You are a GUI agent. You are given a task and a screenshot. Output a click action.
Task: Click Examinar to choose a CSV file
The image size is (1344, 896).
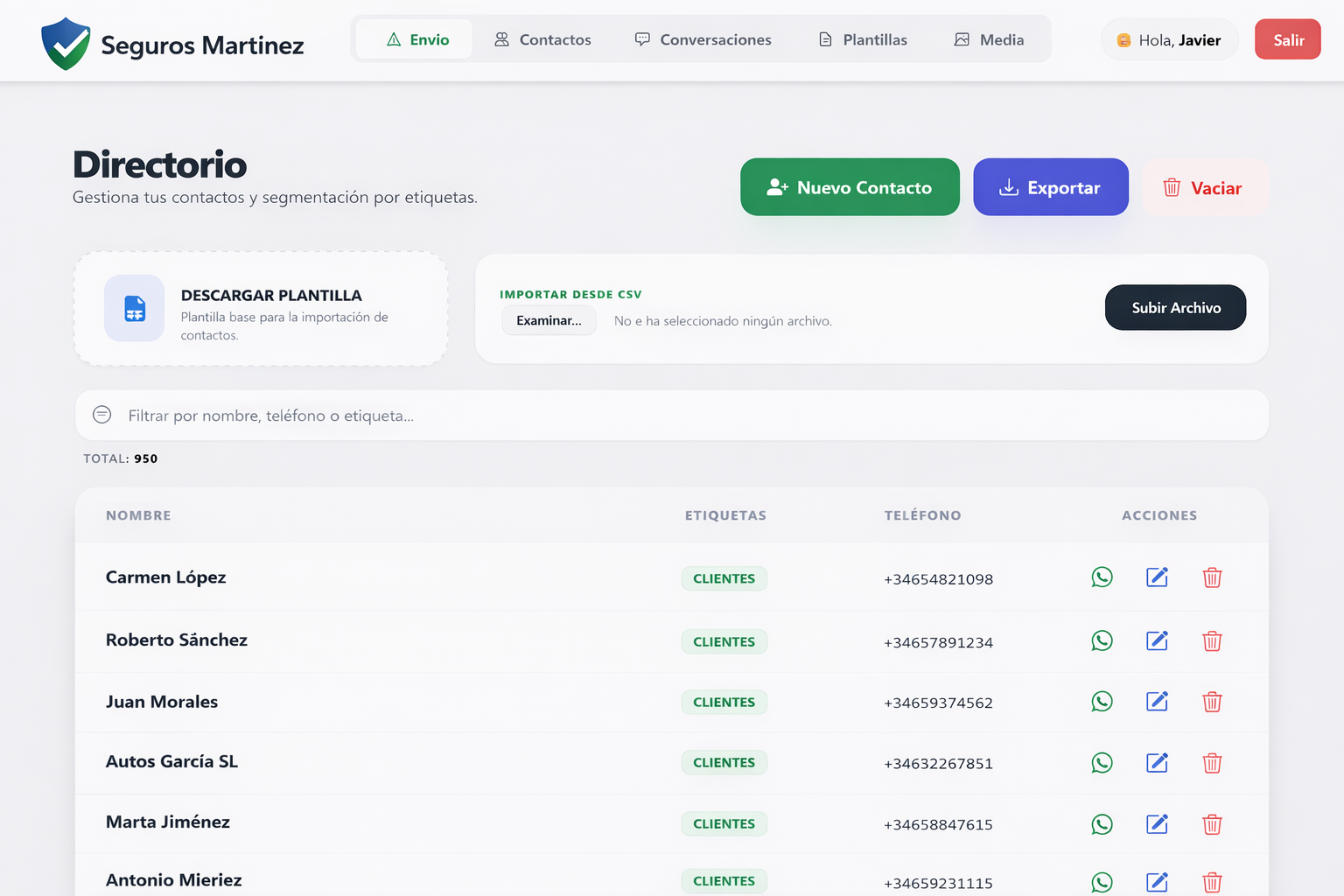[549, 321]
